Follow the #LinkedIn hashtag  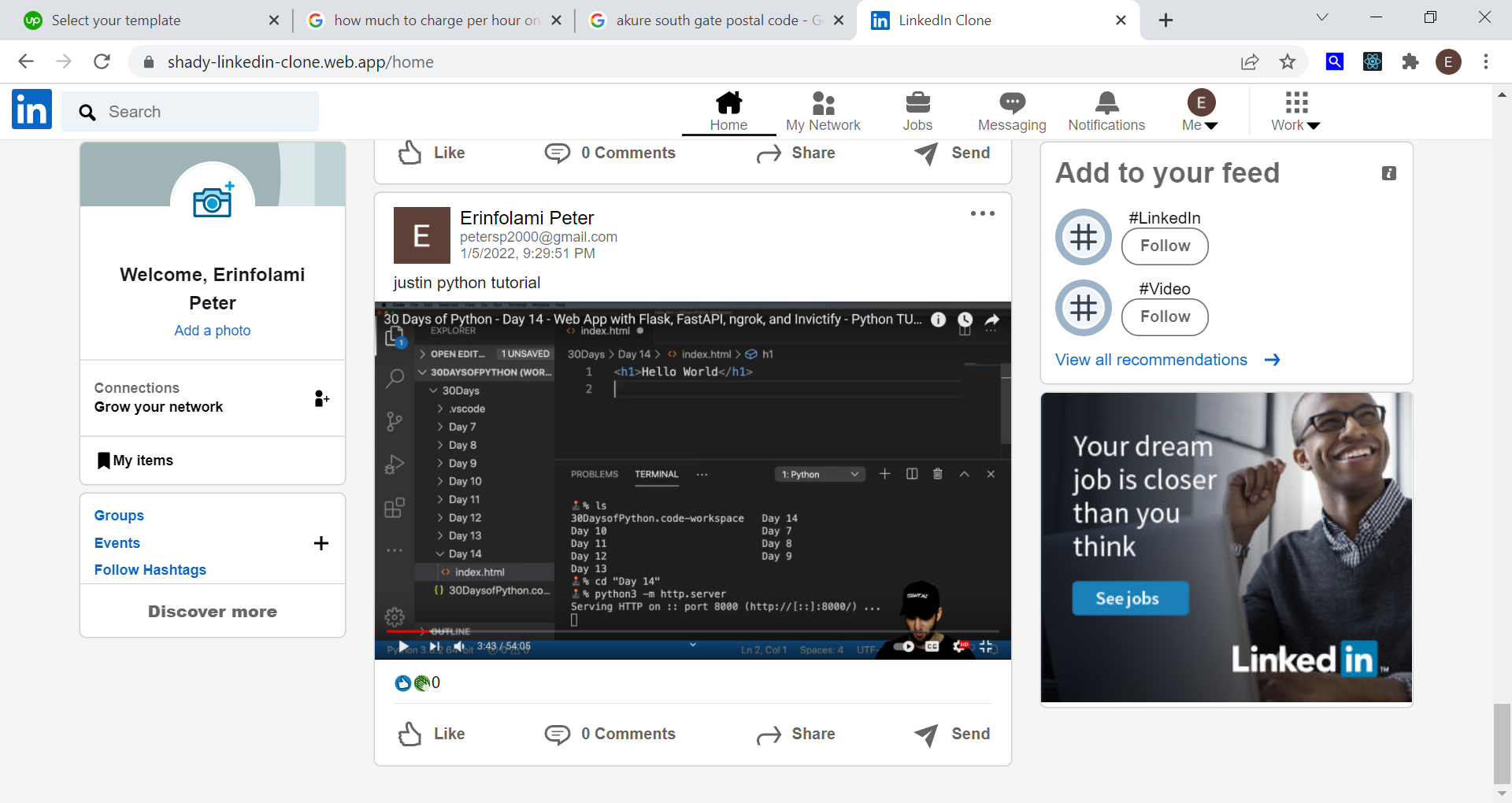(1165, 246)
